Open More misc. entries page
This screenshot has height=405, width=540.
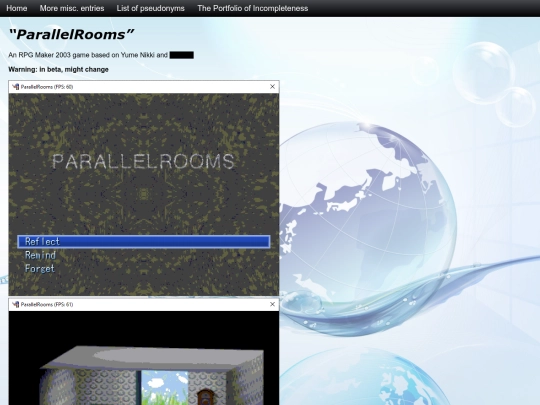[72, 8]
